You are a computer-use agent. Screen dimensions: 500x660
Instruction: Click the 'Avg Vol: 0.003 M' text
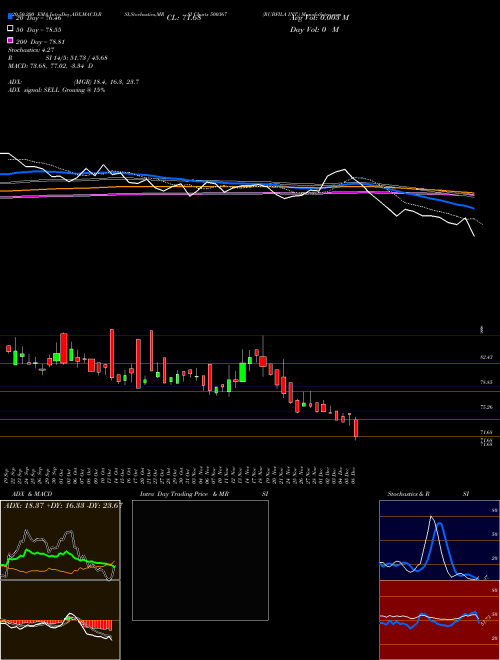(x=319, y=18)
